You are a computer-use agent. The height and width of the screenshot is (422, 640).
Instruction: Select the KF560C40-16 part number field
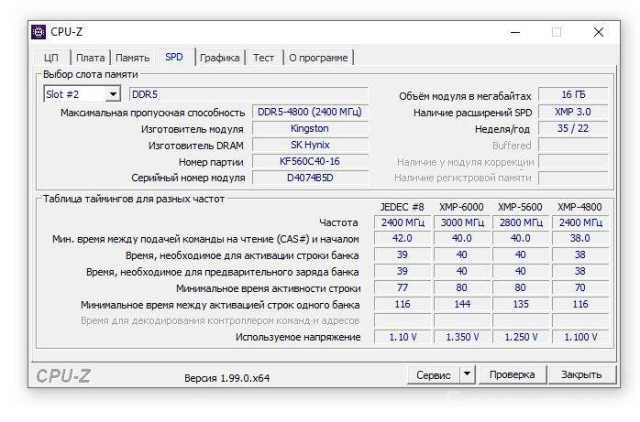309,161
